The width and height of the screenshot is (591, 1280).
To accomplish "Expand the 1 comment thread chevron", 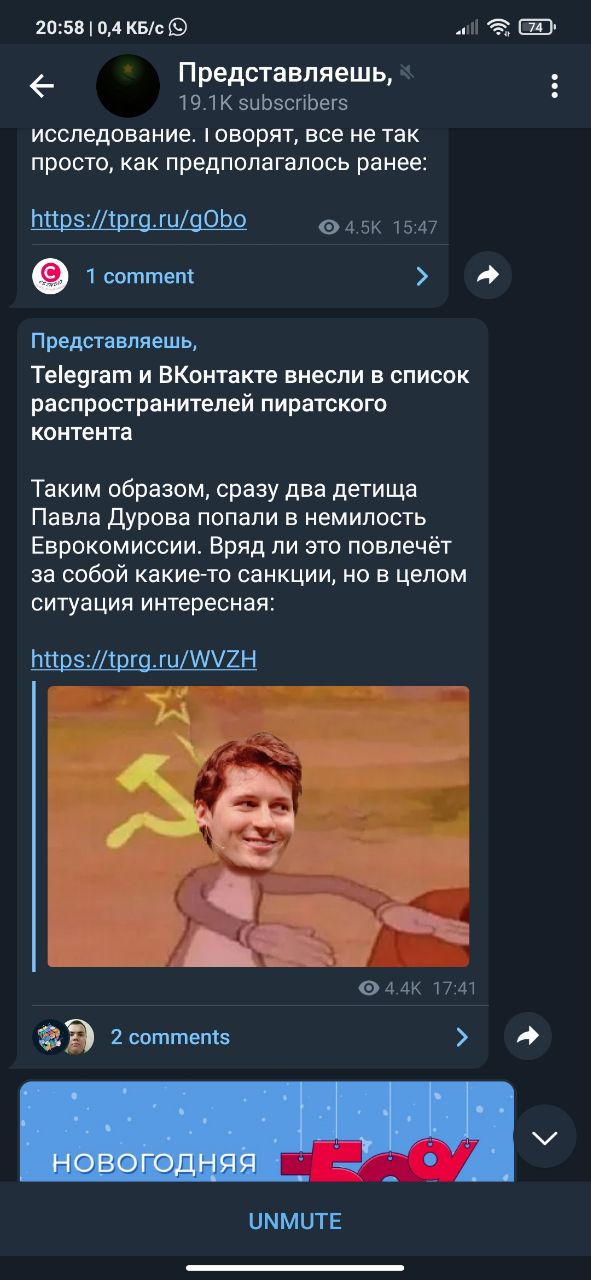I will click(422, 276).
